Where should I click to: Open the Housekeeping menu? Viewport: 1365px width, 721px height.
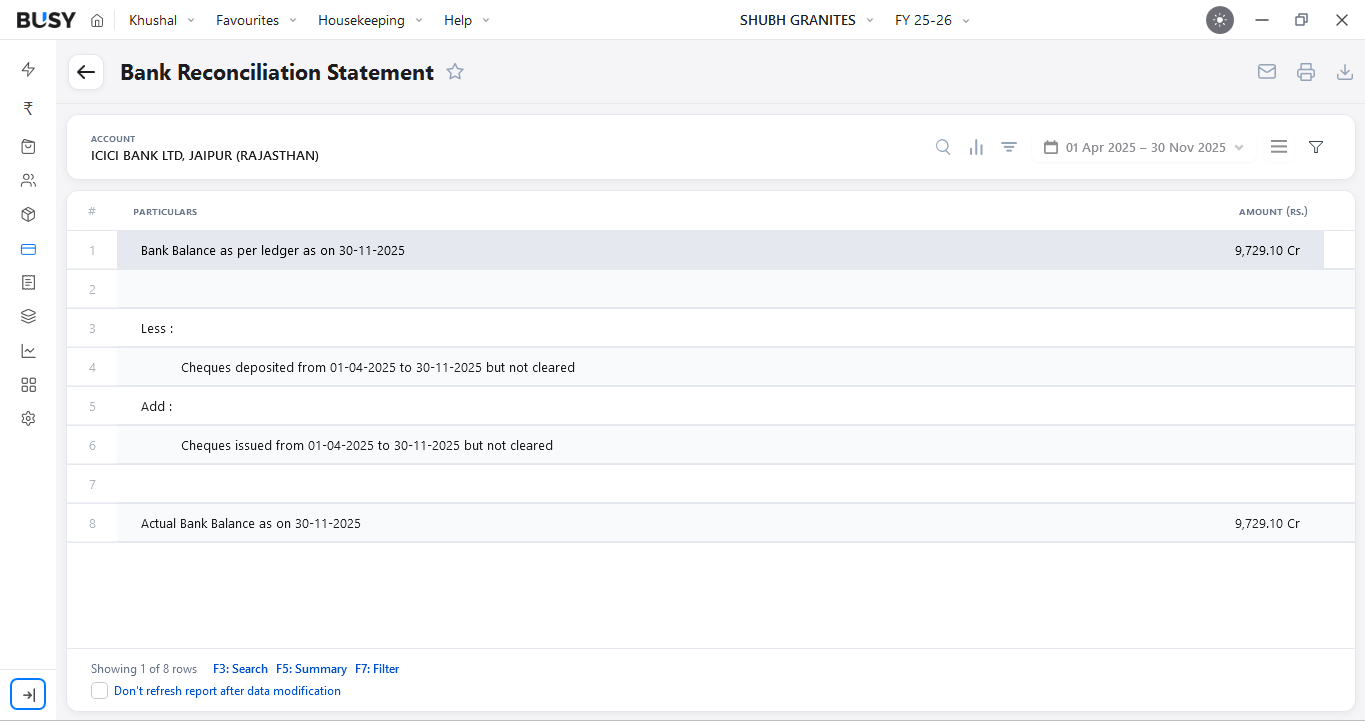pos(370,20)
